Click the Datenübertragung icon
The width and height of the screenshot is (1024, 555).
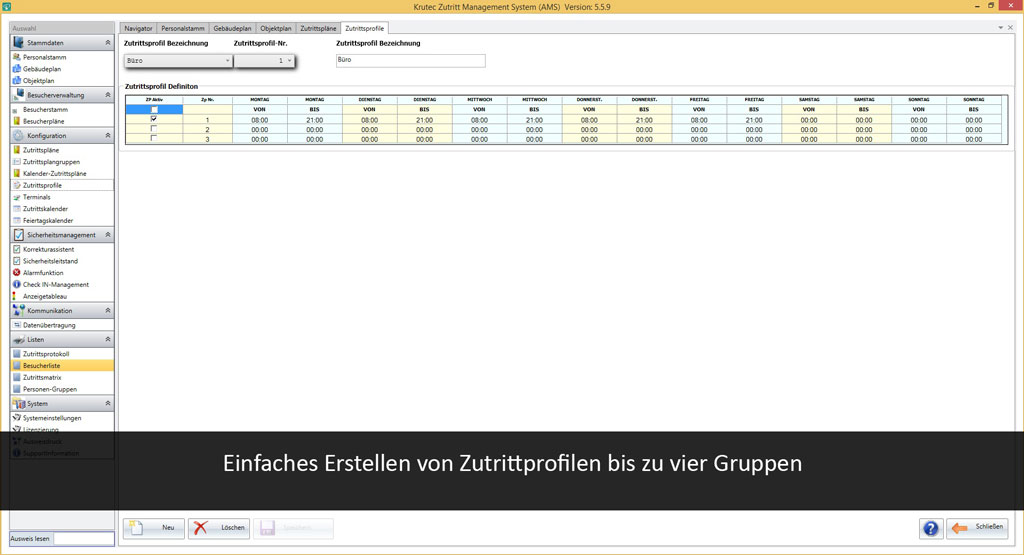(17, 325)
